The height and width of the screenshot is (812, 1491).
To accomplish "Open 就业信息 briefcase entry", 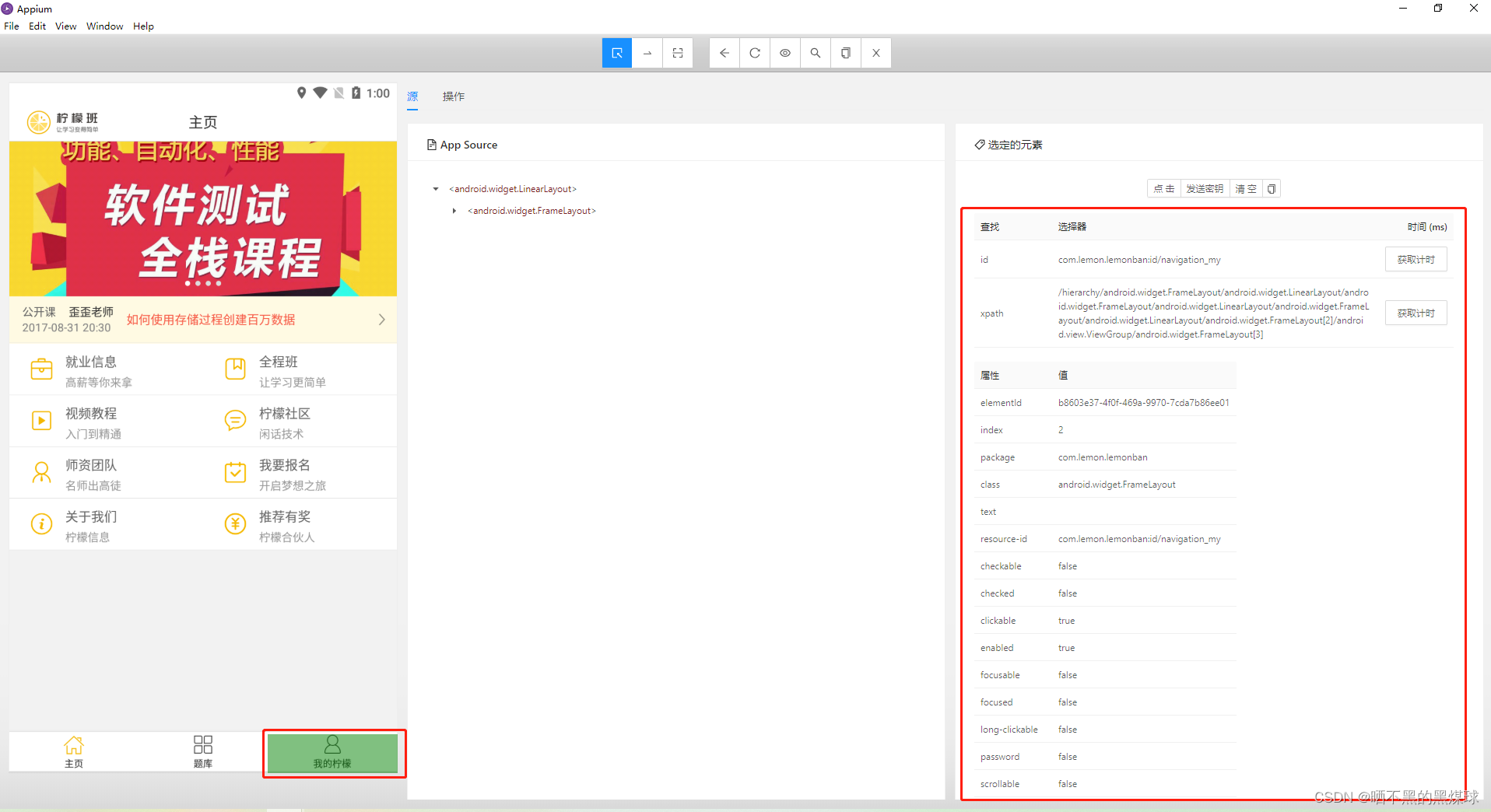I will point(106,370).
